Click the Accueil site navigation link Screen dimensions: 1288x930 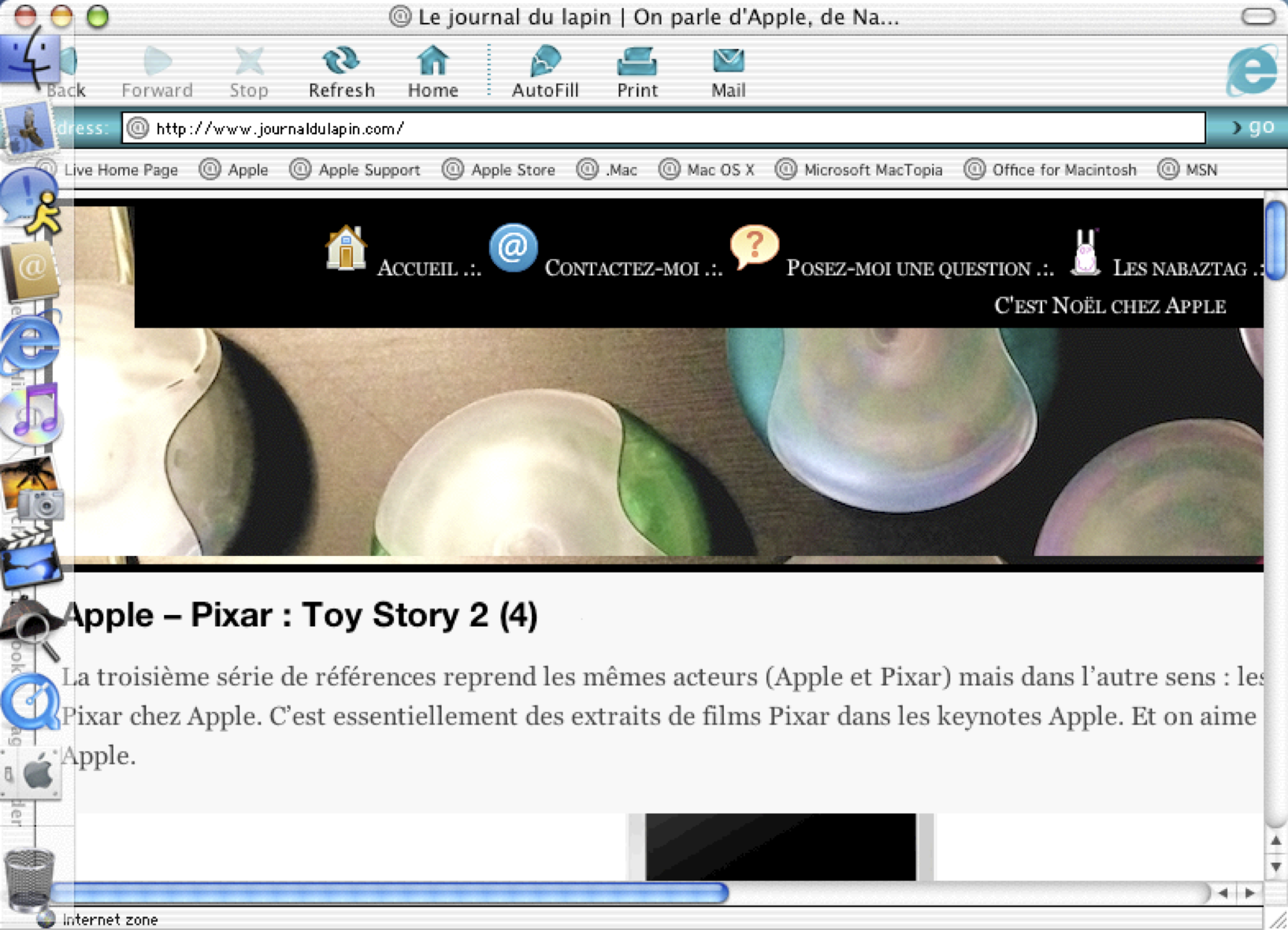pyautogui.click(x=428, y=269)
